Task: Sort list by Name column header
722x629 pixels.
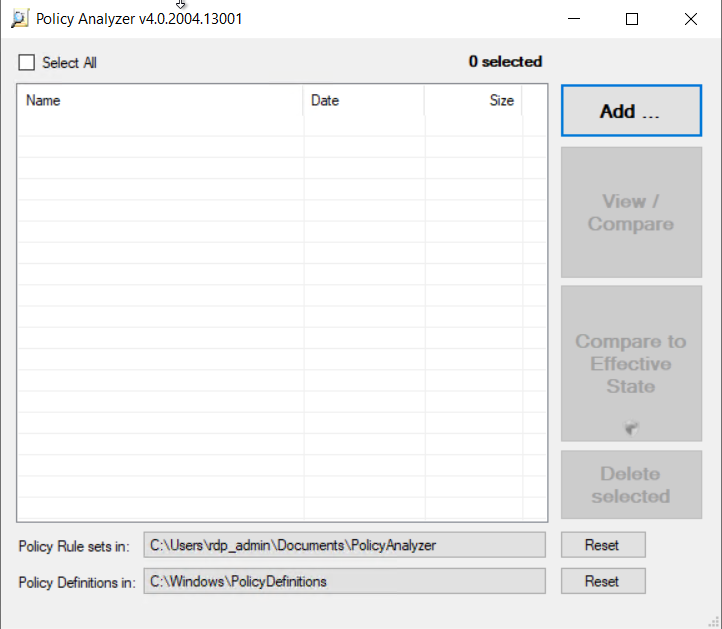Action: (x=160, y=100)
